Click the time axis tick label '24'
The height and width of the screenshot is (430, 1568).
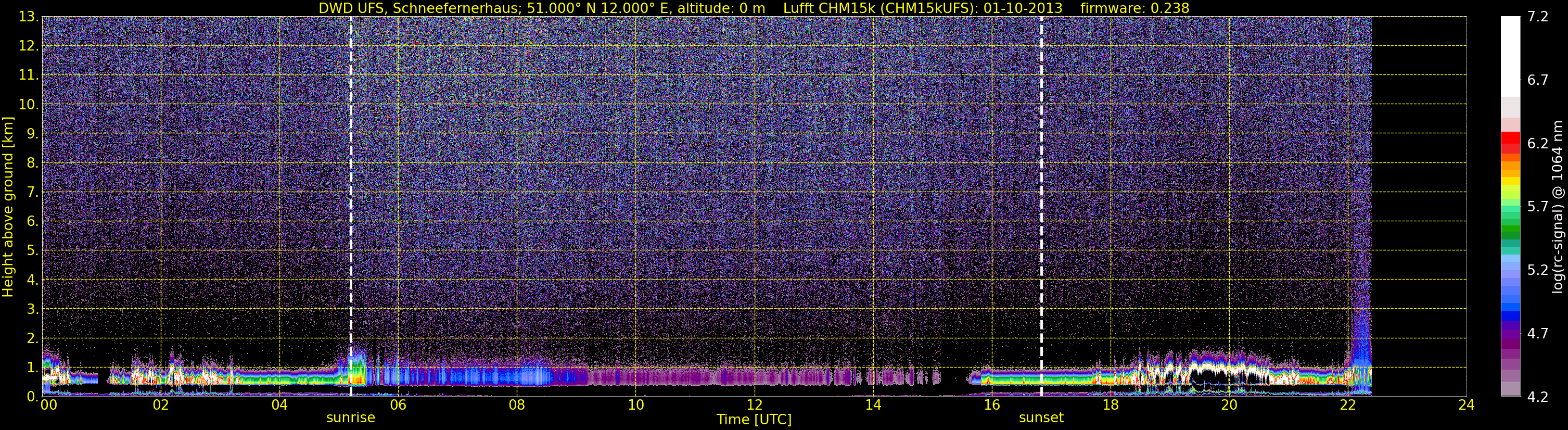(x=1467, y=404)
